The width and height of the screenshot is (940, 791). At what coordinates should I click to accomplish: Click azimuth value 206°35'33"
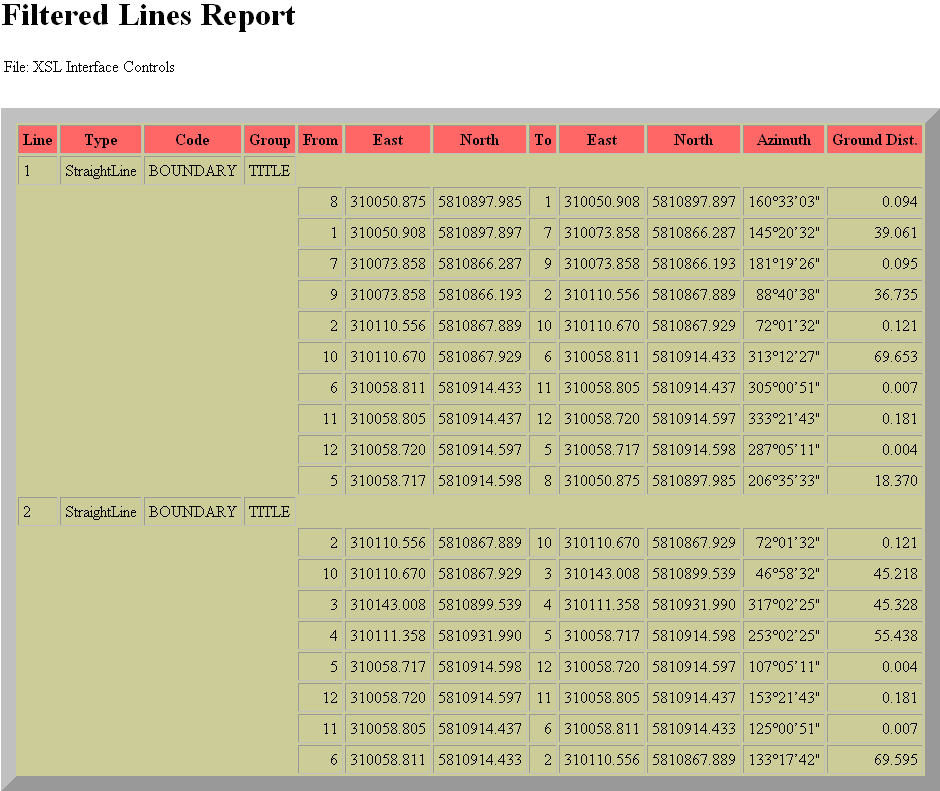[784, 481]
